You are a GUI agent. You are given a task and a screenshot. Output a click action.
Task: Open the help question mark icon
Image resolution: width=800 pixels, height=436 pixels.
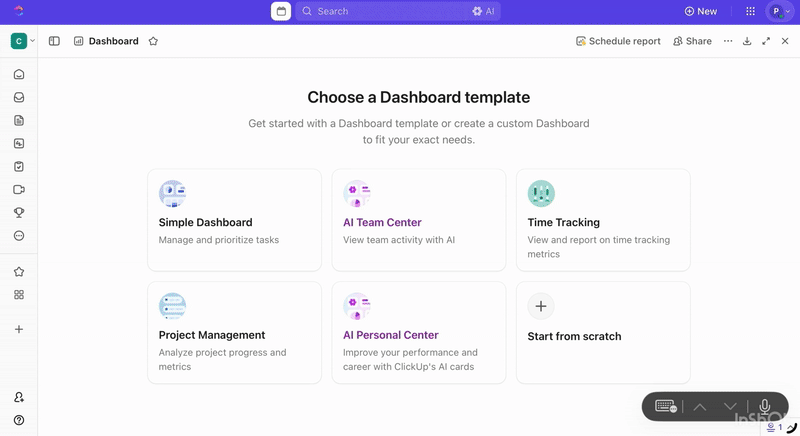pyautogui.click(x=19, y=420)
